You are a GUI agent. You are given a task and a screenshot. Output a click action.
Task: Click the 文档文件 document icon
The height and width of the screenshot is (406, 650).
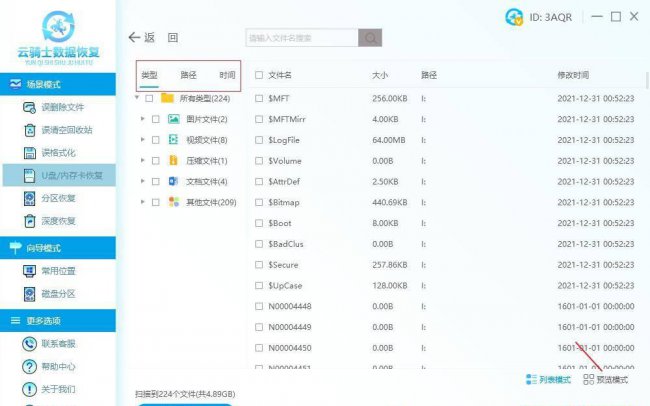173,181
